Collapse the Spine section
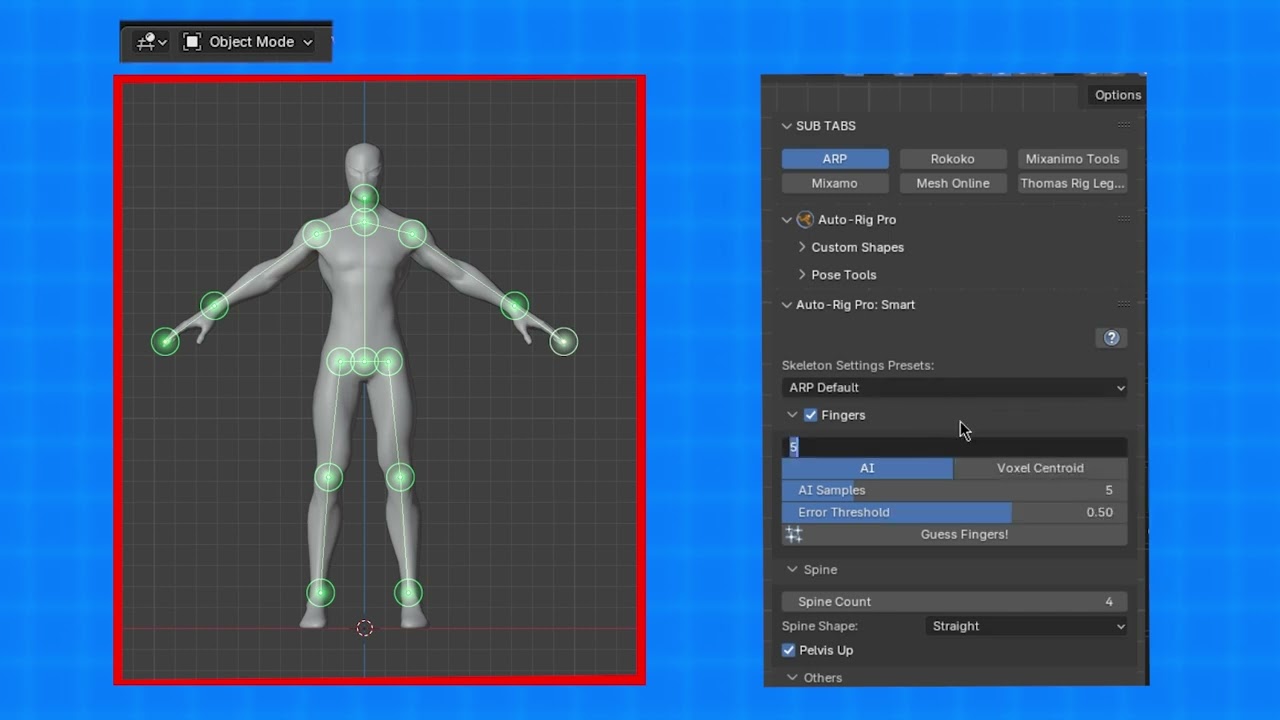 [x=792, y=570]
